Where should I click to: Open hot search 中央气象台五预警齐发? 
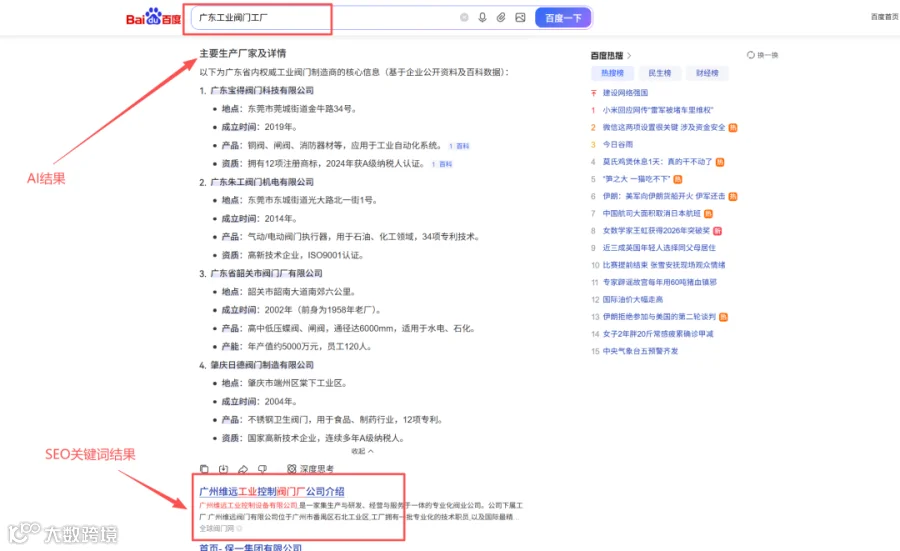(641, 351)
